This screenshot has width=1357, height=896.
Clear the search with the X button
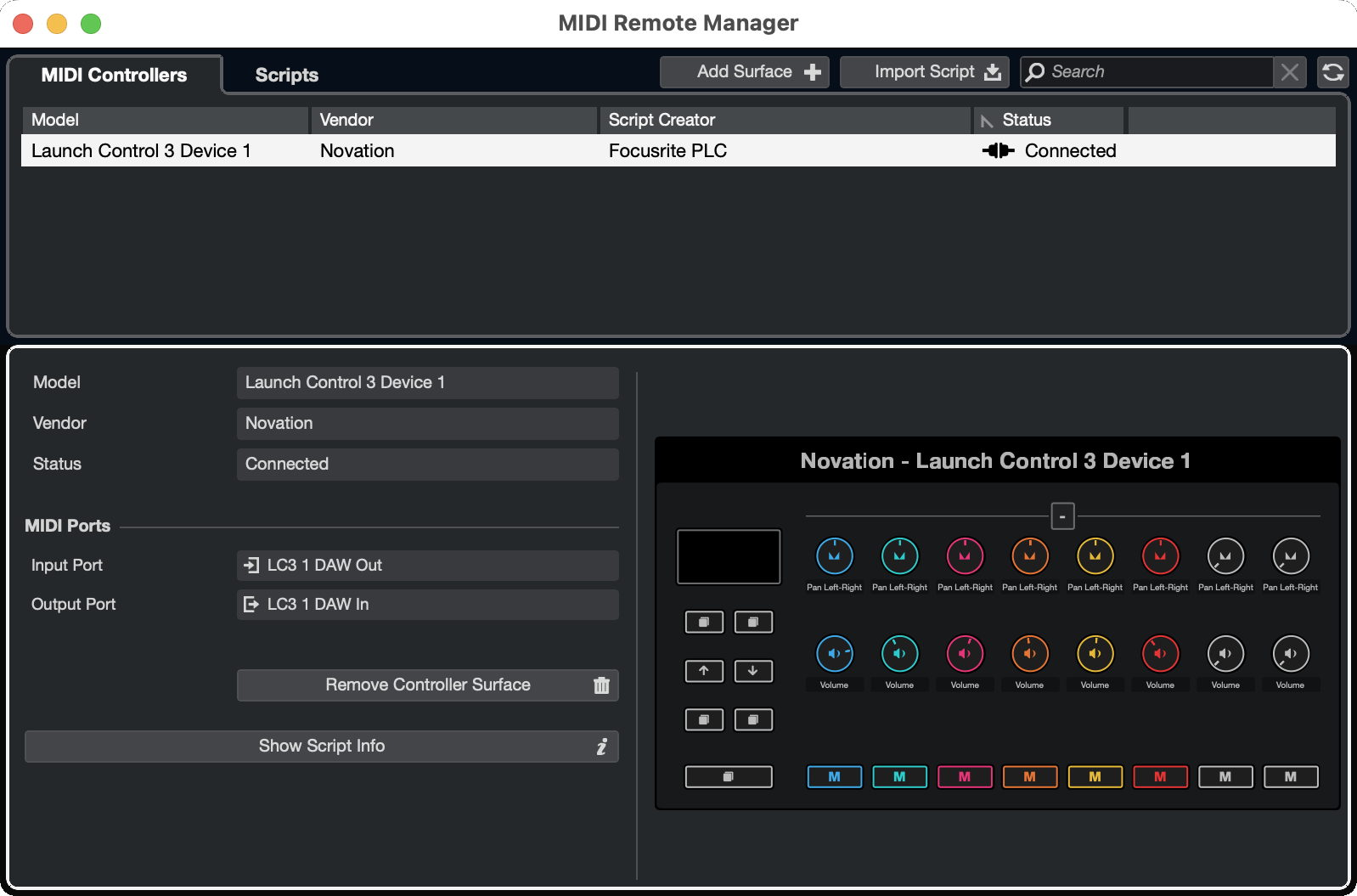(x=1290, y=72)
